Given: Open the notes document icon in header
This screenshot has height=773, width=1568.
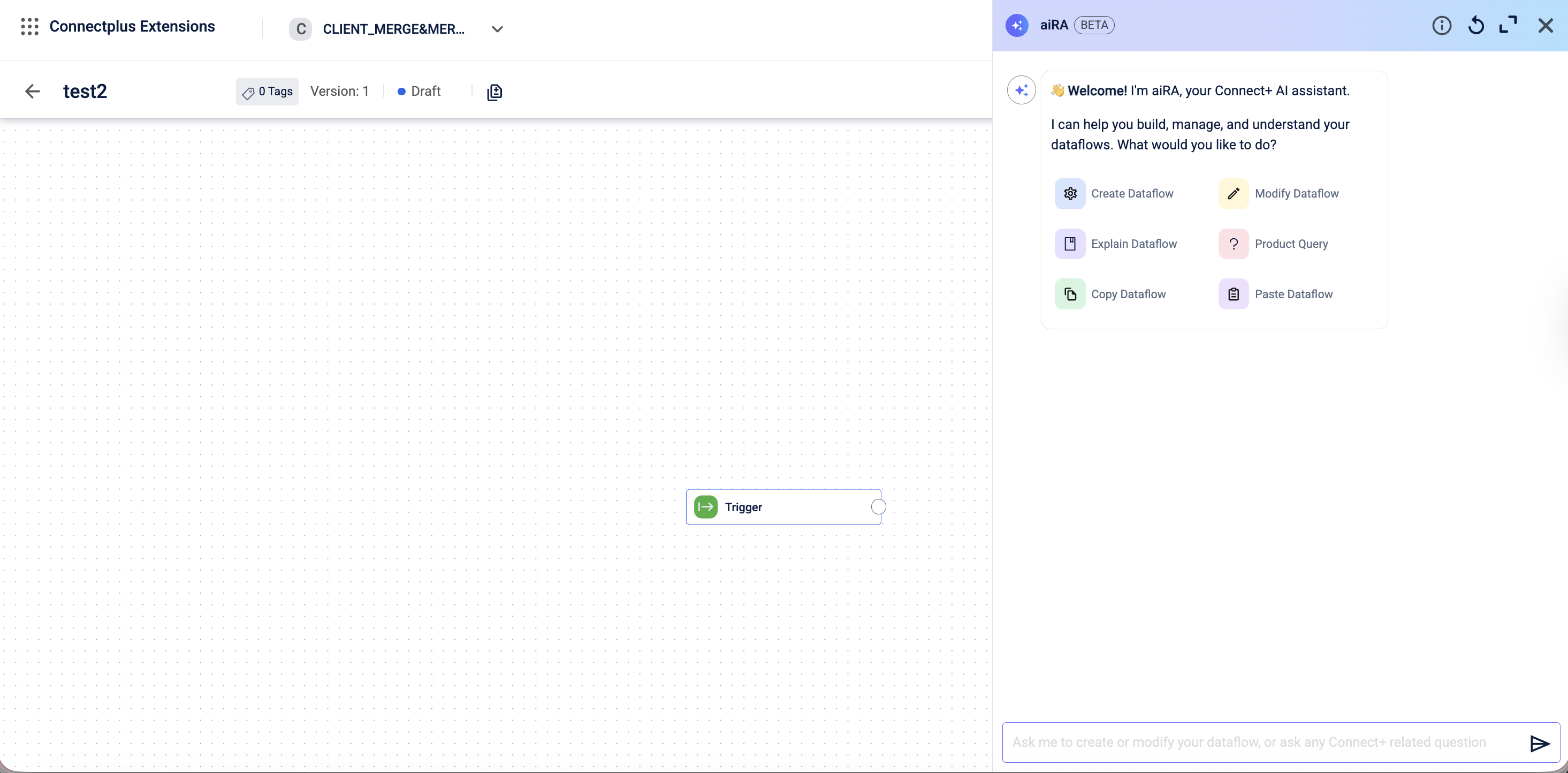Looking at the screenshot, I should point(494,92).
